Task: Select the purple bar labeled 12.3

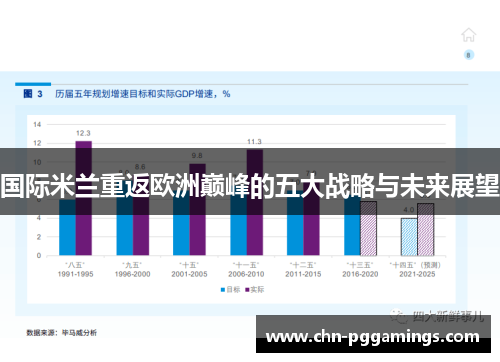Action: point(84,198)
